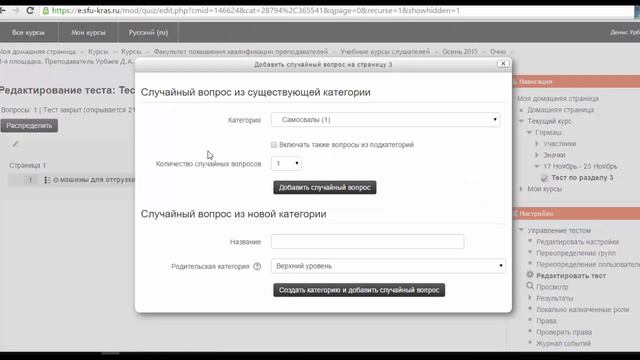This screenshot has width=640, height=360.
Task: Open the Мои курсы menu
Action: click(x=88, y=32)
